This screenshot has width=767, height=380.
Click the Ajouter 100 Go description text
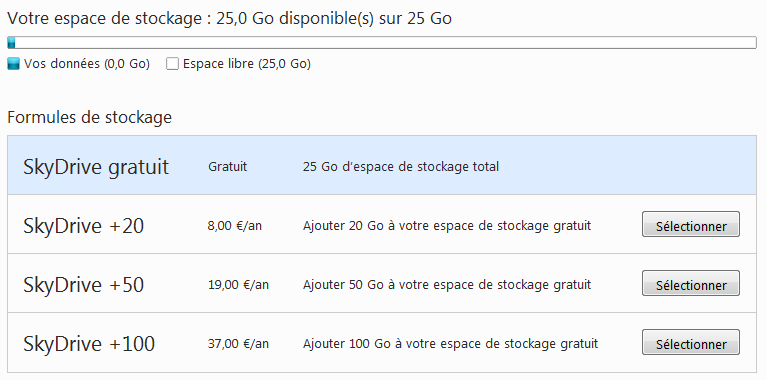[450, 343]
